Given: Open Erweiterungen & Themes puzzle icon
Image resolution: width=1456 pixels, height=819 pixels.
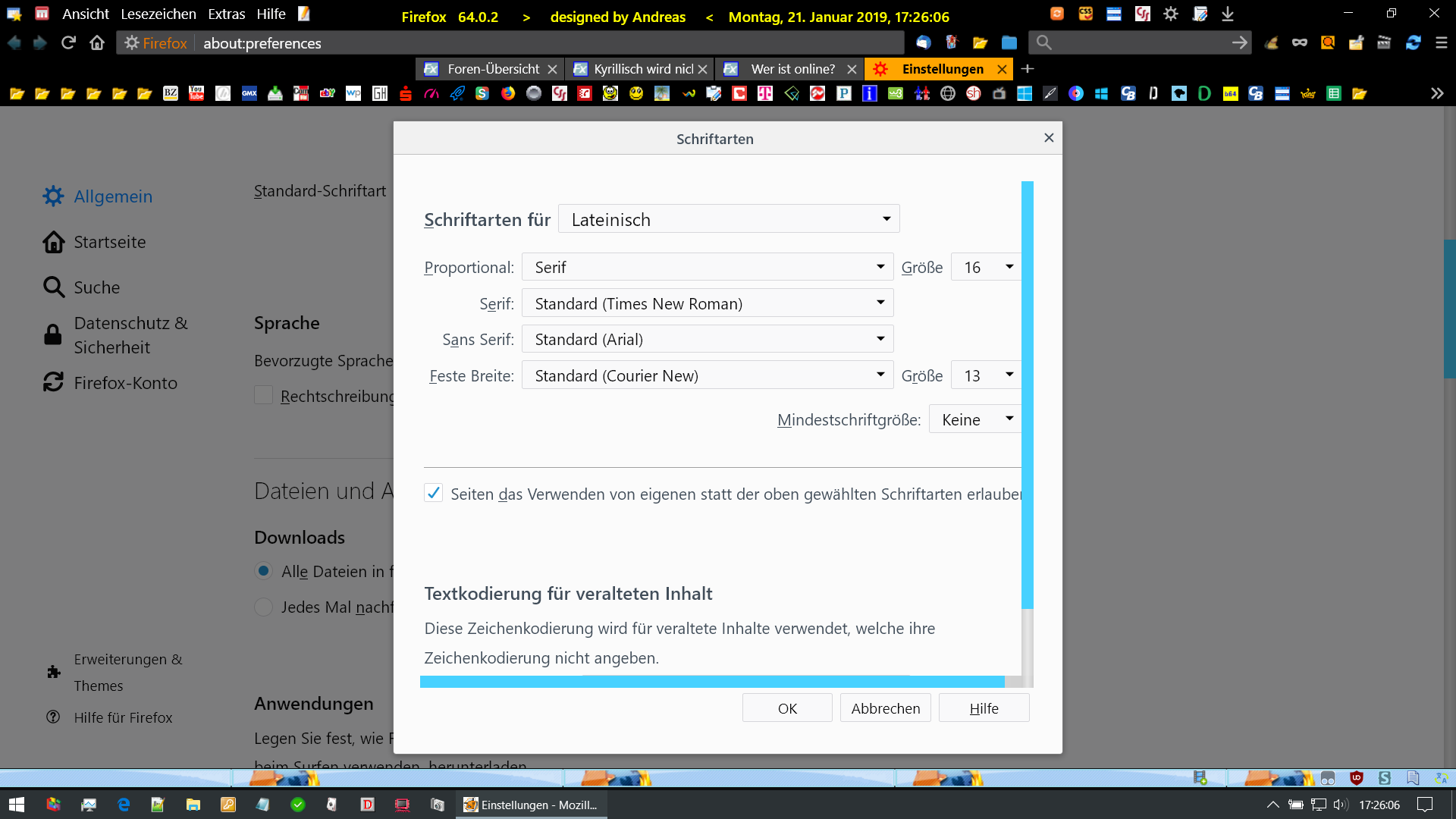Looking at the screenshot, I should 53,672.
